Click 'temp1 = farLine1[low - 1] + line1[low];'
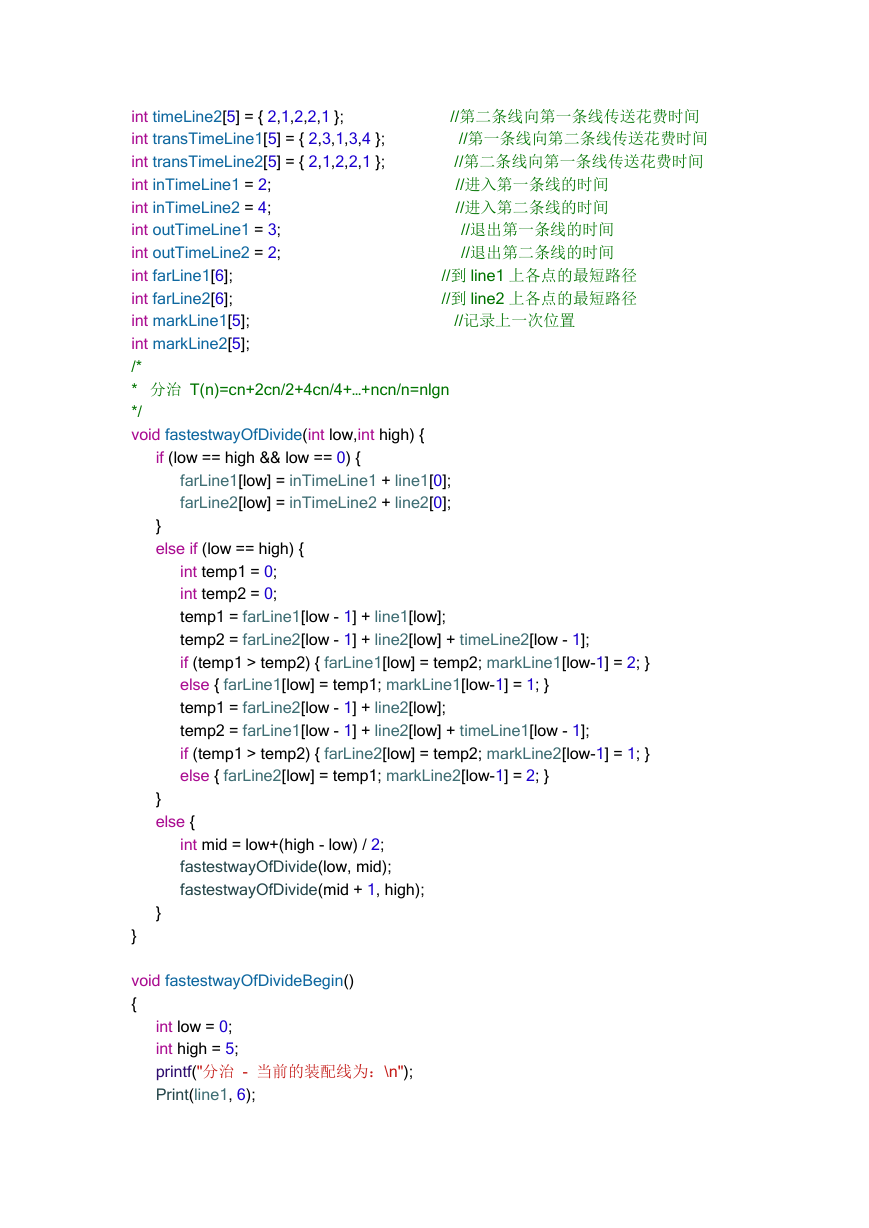Image resolution: width=869 pixels, height=1228 pixels. point(313,617)
